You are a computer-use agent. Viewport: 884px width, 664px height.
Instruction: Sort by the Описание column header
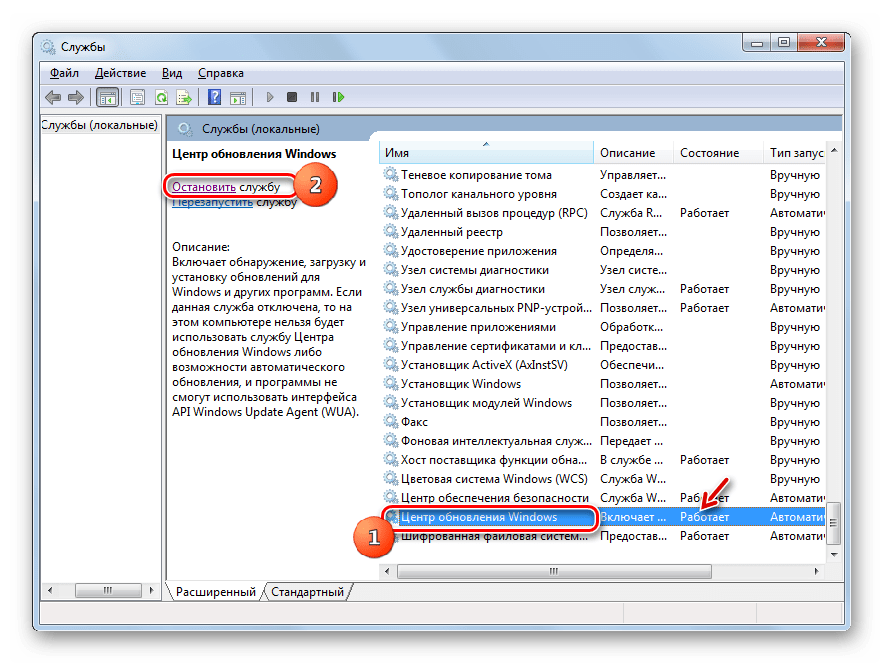[x=634, y=153]
